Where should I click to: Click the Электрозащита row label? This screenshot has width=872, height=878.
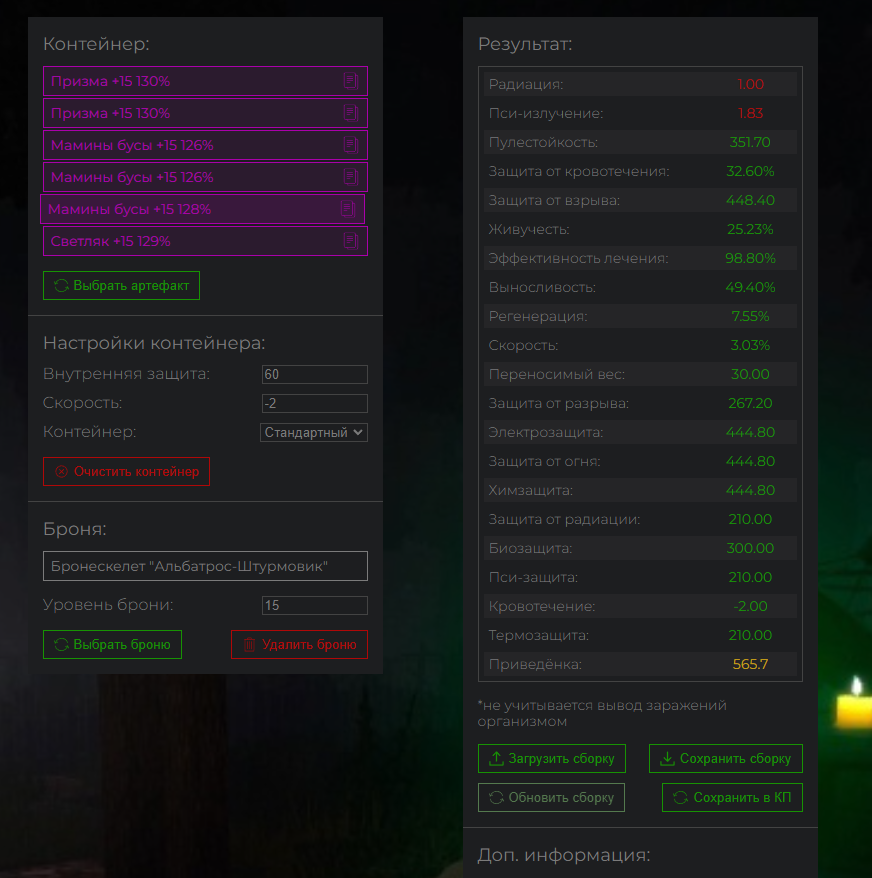(x=545, y=432)
